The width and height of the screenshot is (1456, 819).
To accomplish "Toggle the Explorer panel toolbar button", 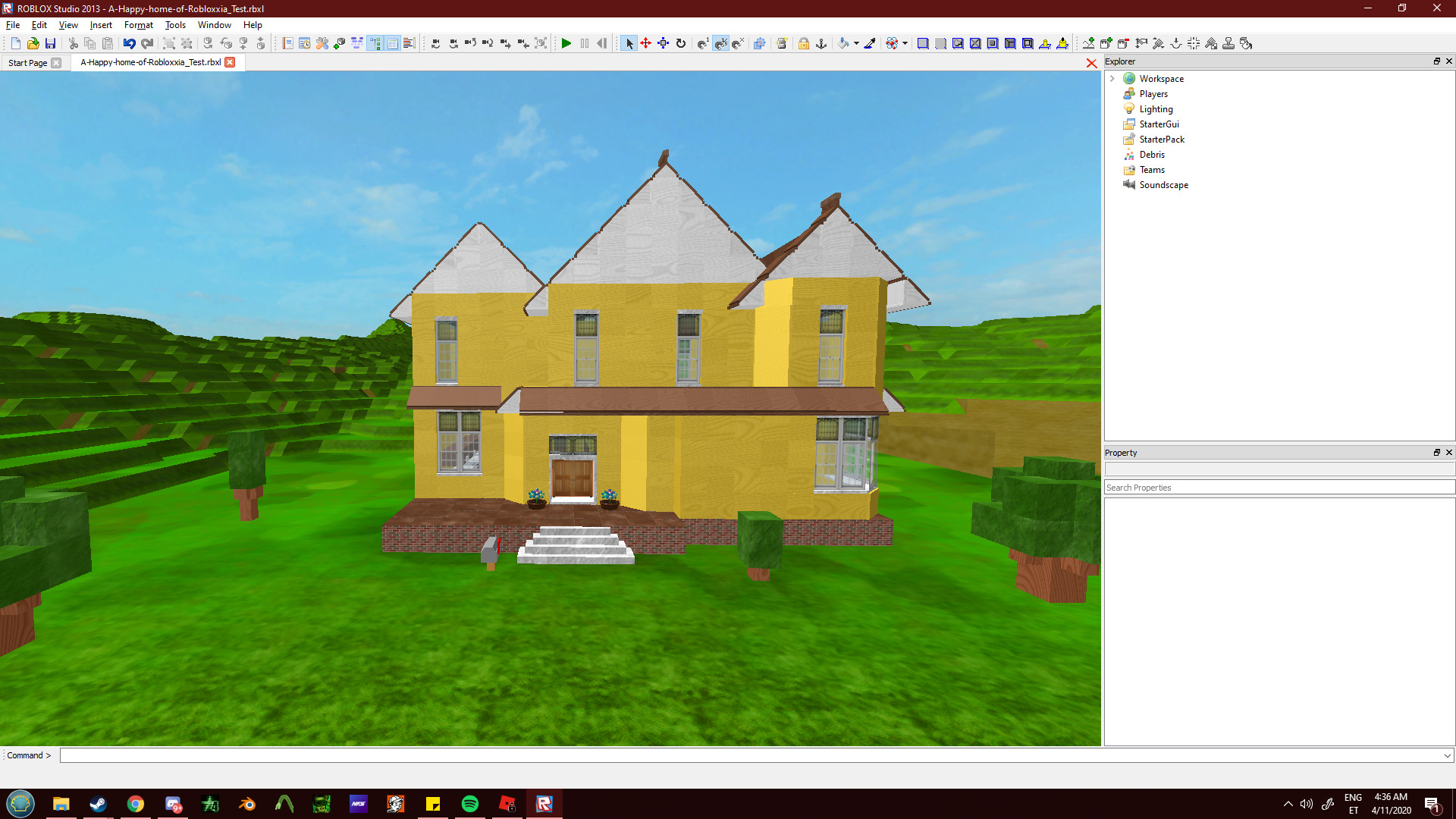I will [375, 43].
